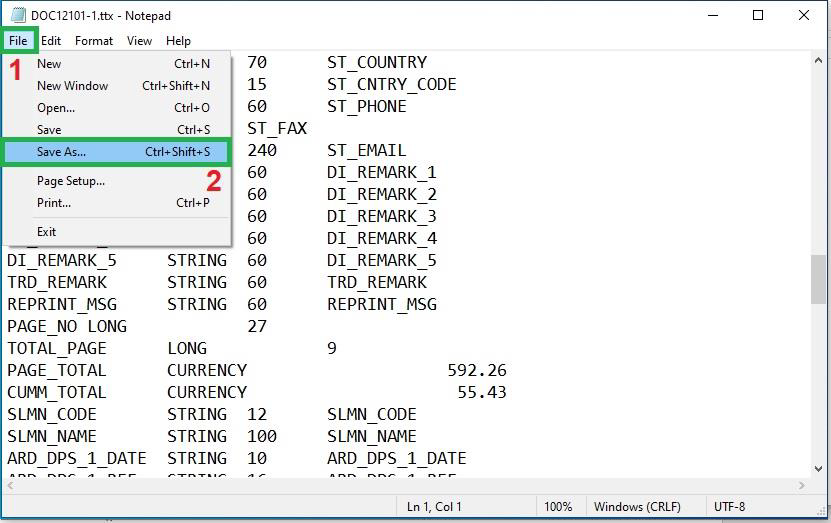The image size is (831, 523).
Task: Click Exit in the File menu
Action: 47,232
